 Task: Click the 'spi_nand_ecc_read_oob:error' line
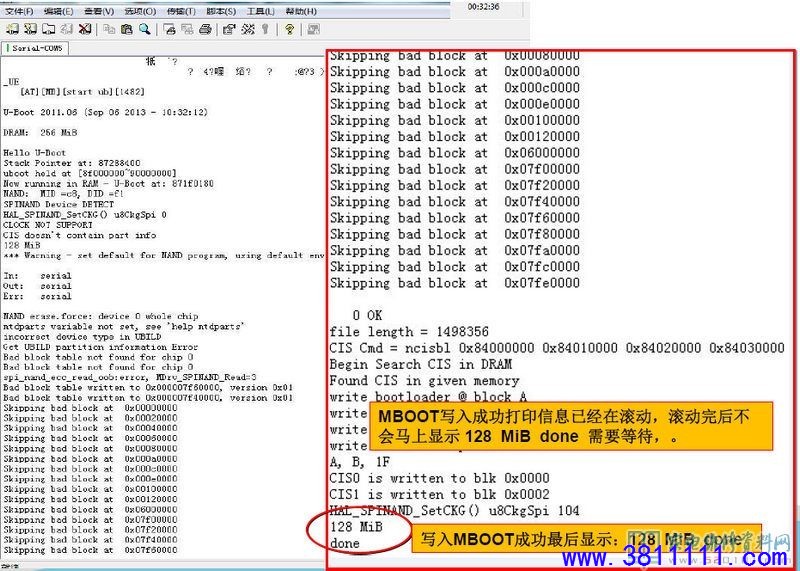pyautogui.click(x=130, y=377)
